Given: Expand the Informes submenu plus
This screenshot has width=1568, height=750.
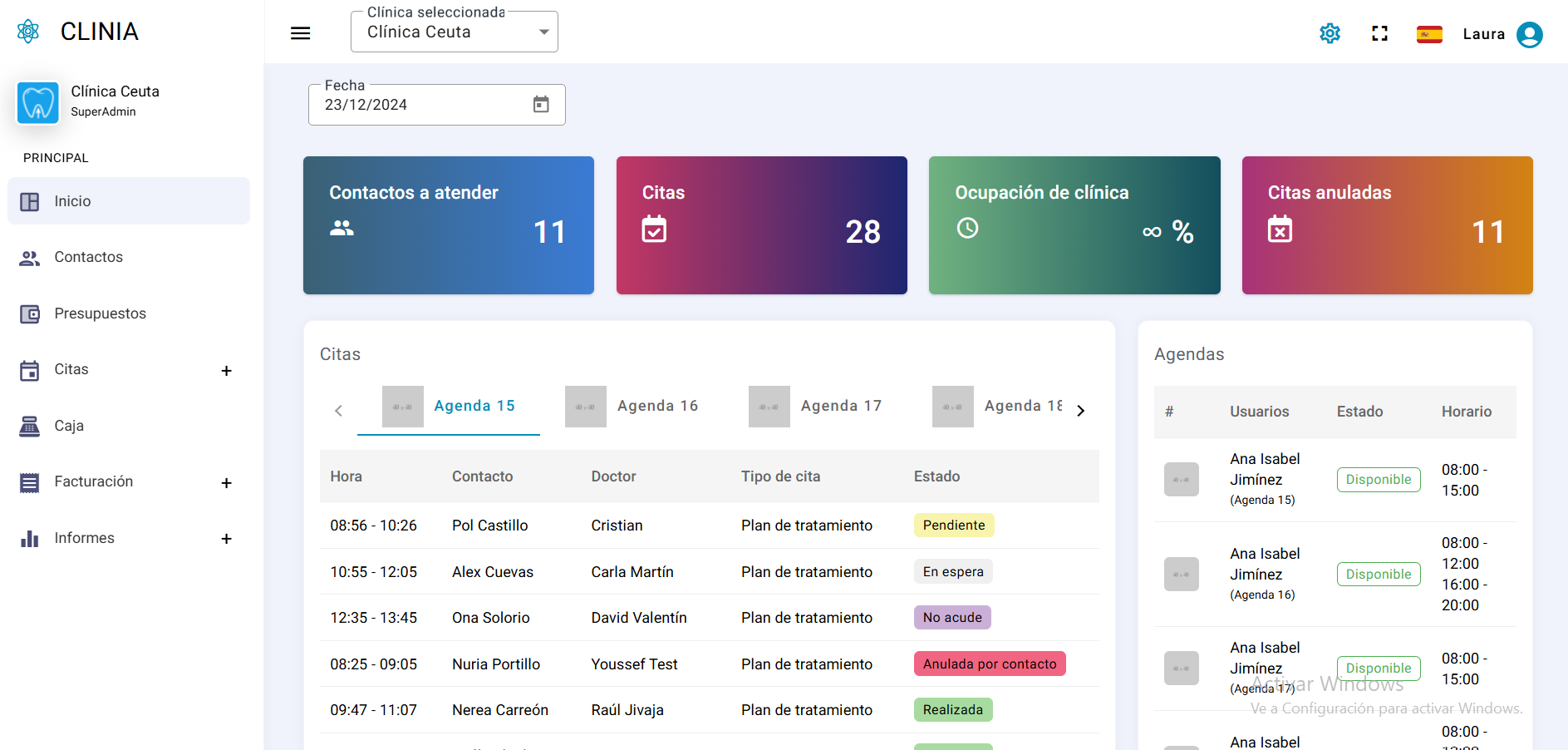Looking at the screenshot, I should [x=226, y=539].
